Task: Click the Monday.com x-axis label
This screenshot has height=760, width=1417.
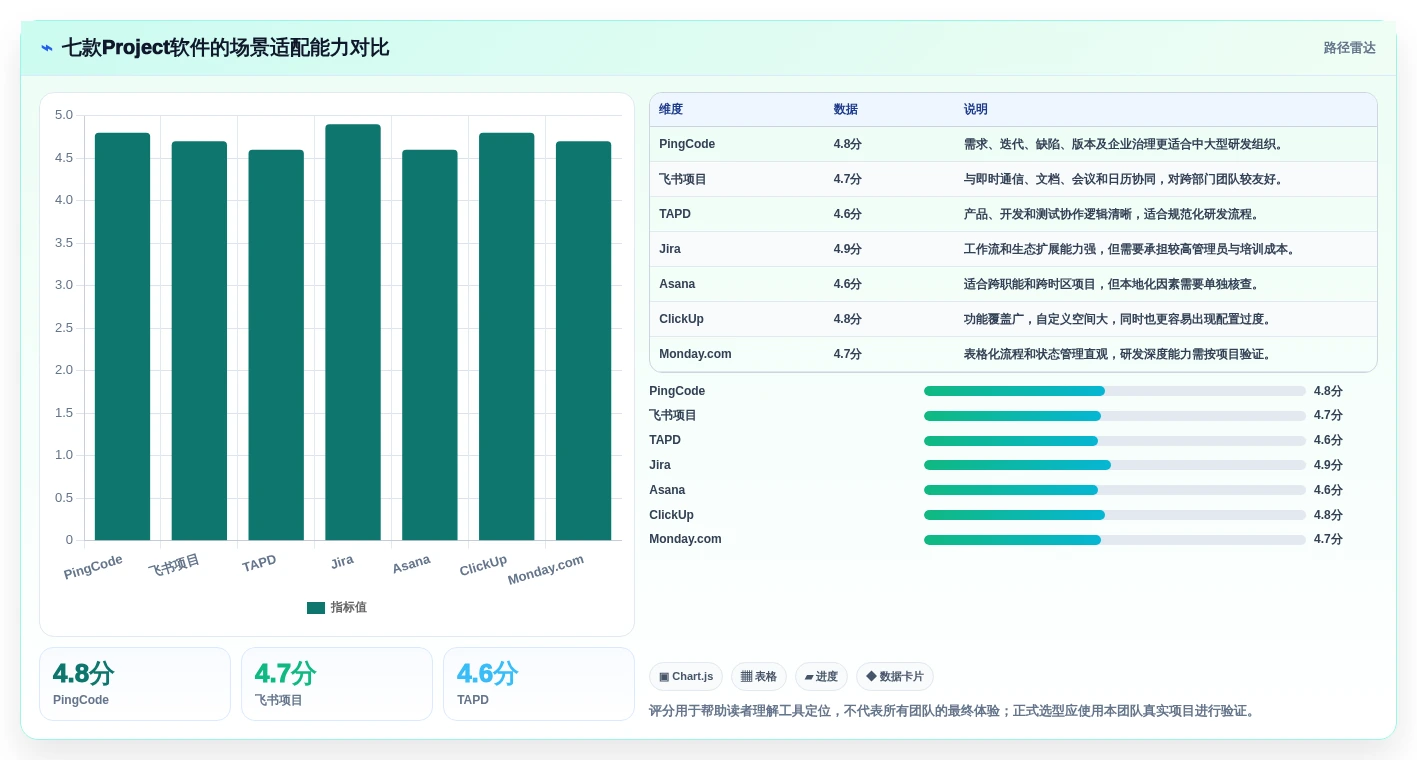Action: (x=546, y=570)
